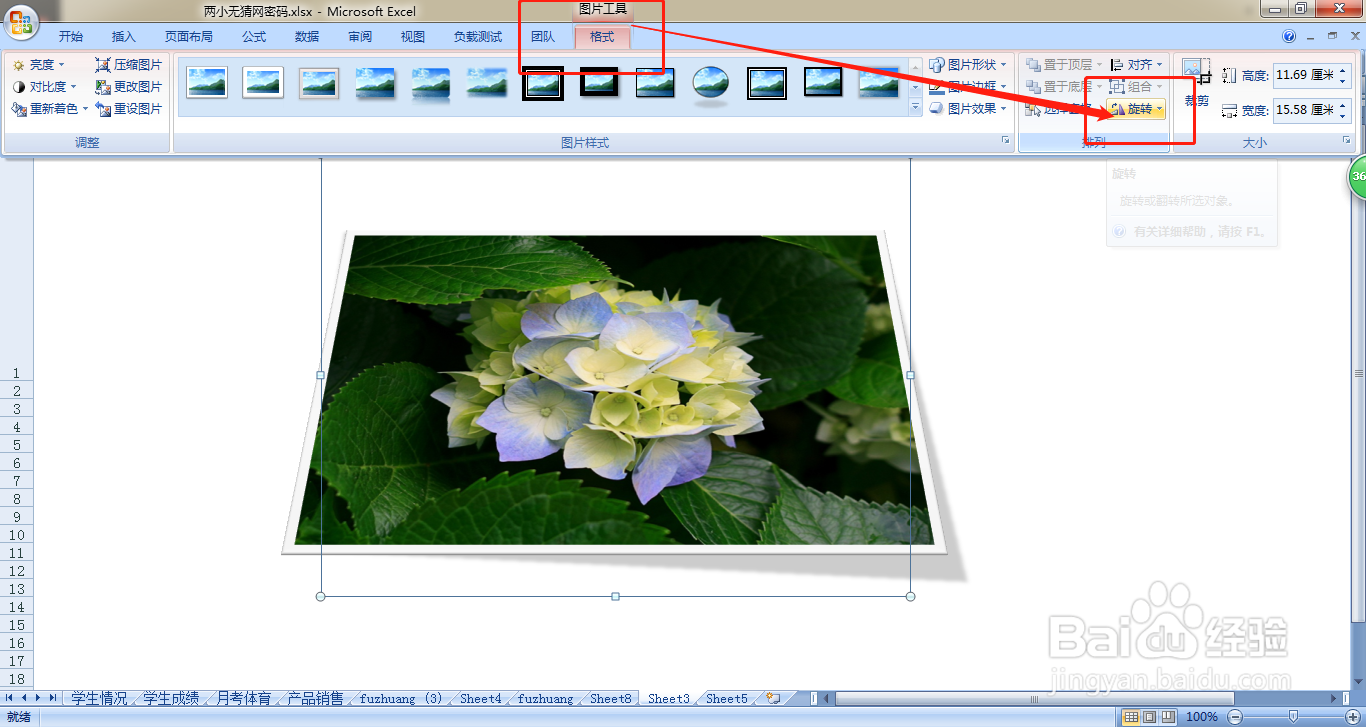Edit the 高度 height value field
Screen dimensions: 1366x727
coord(1304,75)
